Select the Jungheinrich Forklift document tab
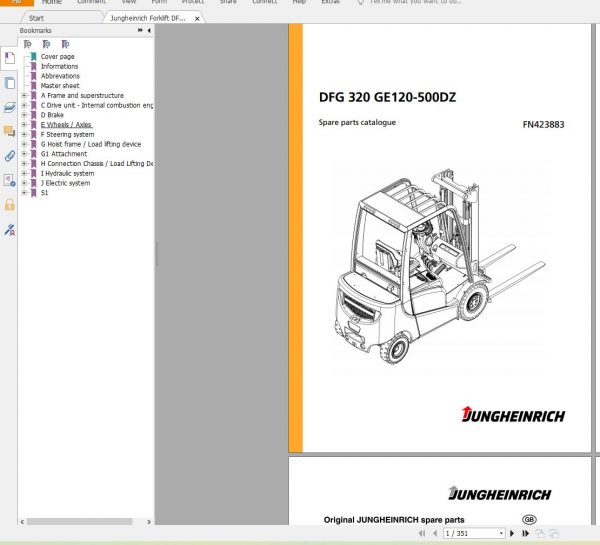 [148, 18]
